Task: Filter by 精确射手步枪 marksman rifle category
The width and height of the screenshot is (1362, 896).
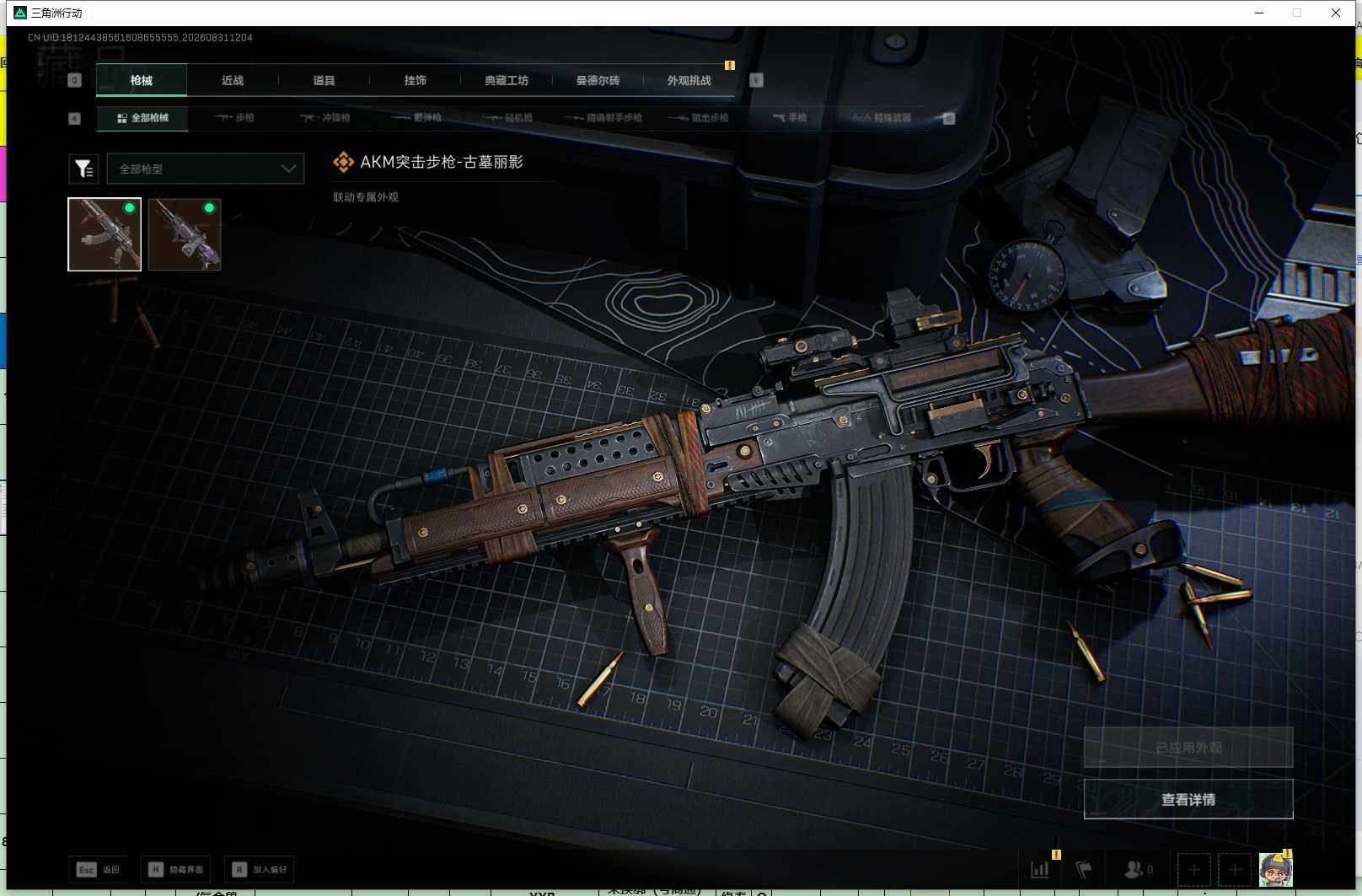Action: pos(603,118)
